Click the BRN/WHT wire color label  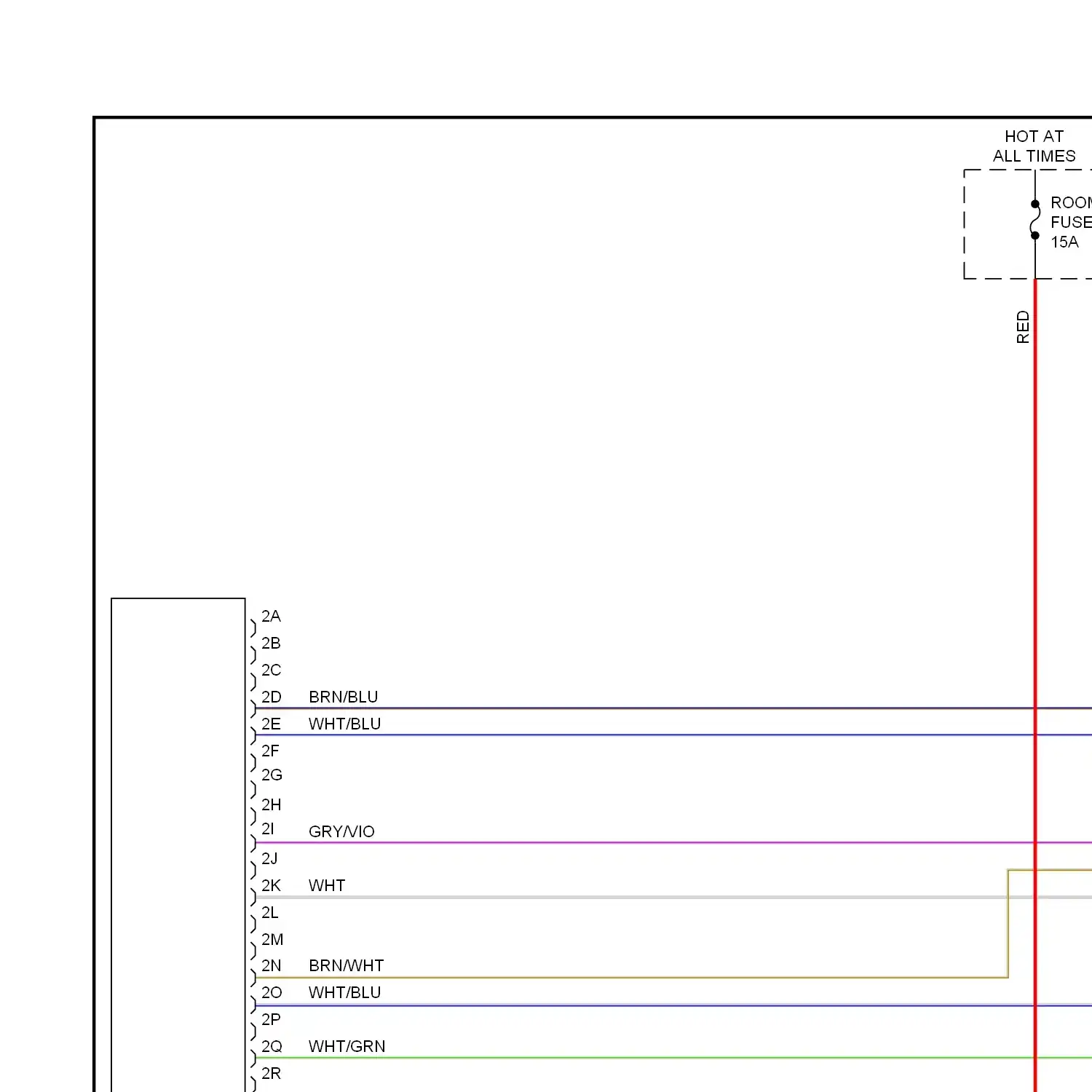(x=346, y=965)
